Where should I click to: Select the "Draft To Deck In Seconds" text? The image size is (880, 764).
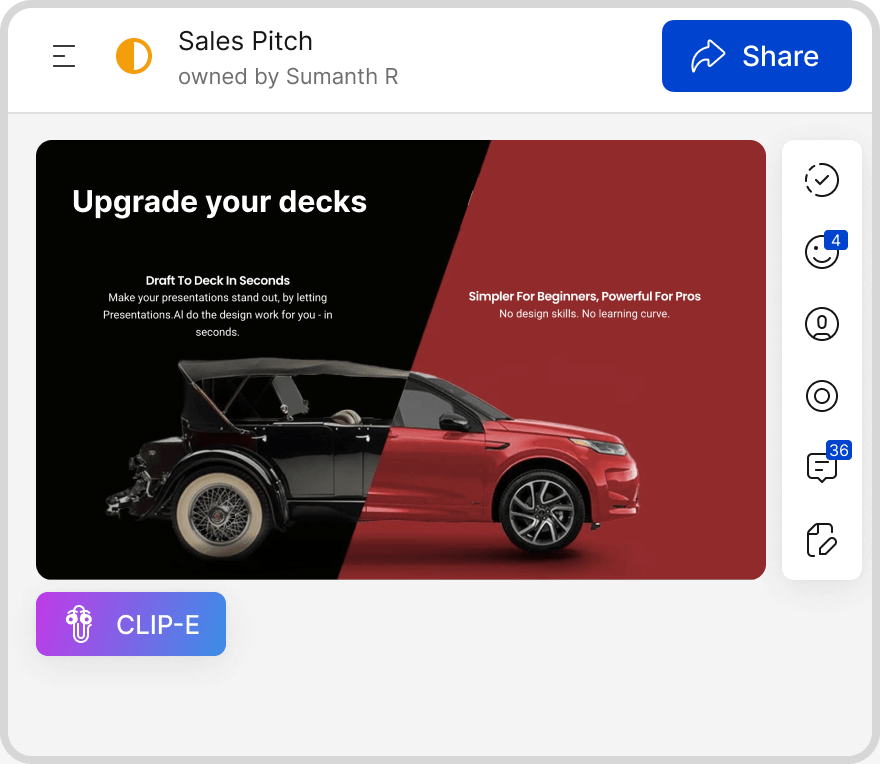(x=218, y=281)
